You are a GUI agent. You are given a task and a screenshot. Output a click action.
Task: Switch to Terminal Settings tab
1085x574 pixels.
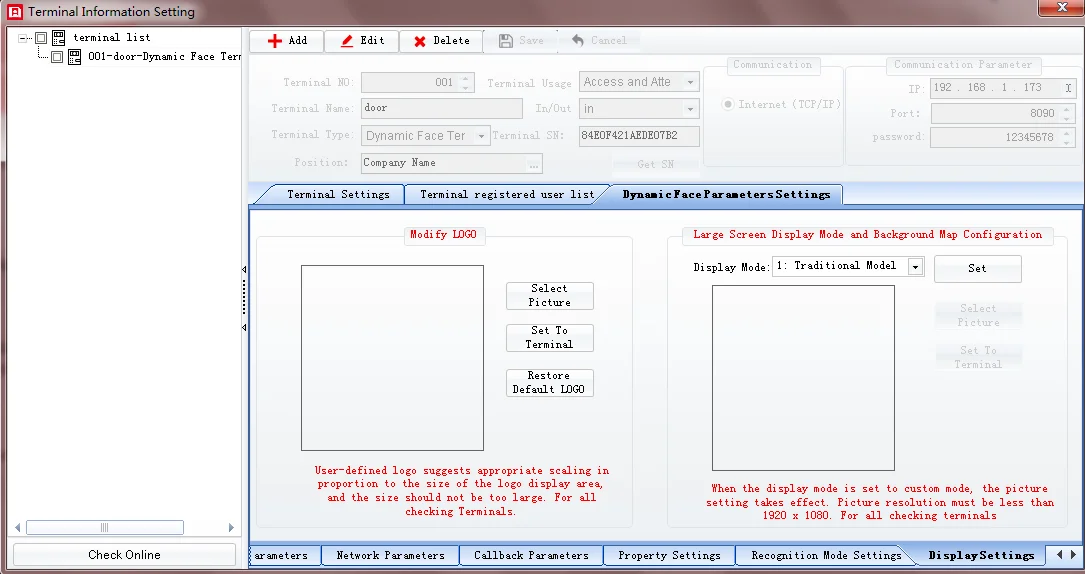click(x=338, y=194)
